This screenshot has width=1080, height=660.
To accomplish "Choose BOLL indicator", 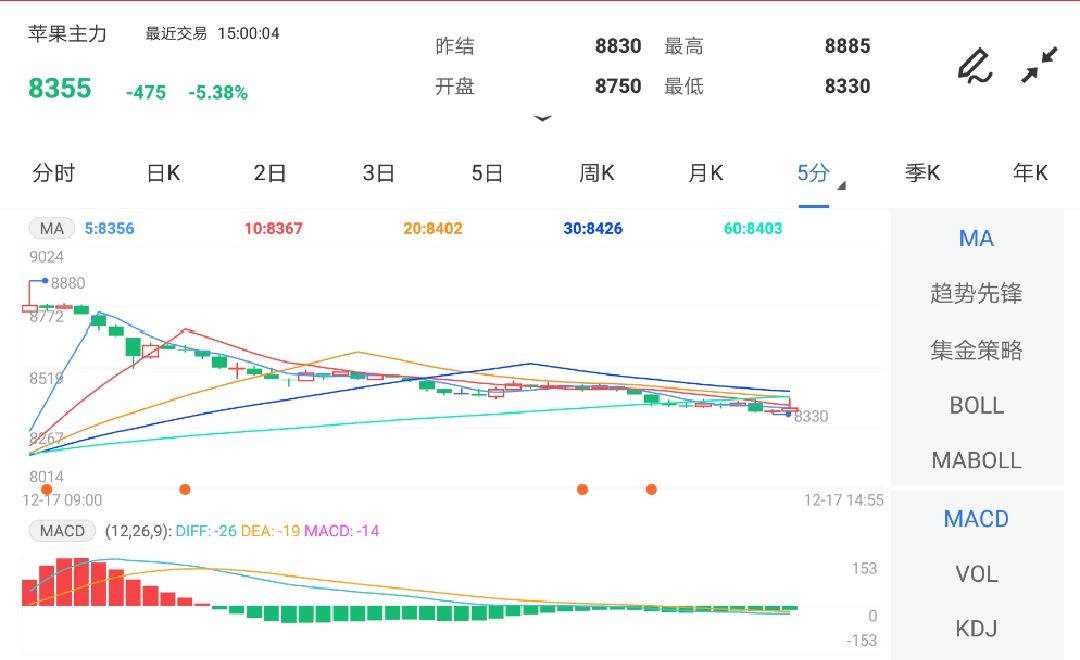I will pos(976,405).
